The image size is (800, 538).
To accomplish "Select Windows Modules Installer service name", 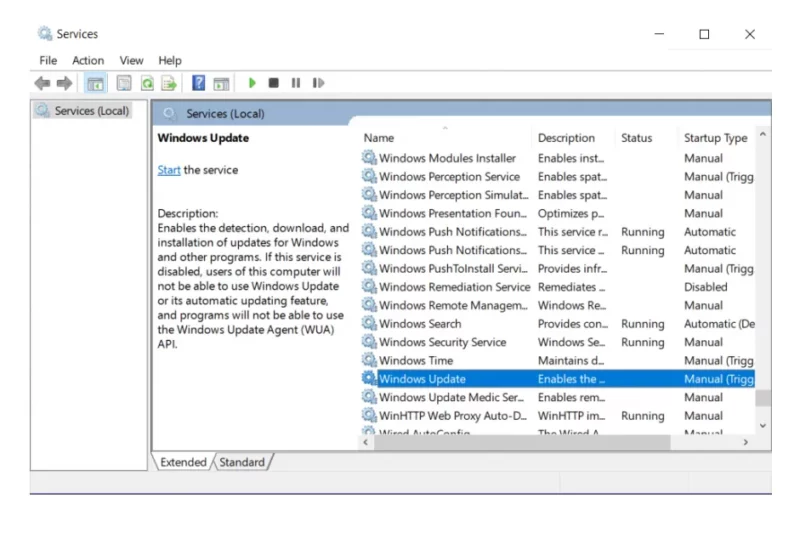I will pyautogui.click(x=447, y=158).
